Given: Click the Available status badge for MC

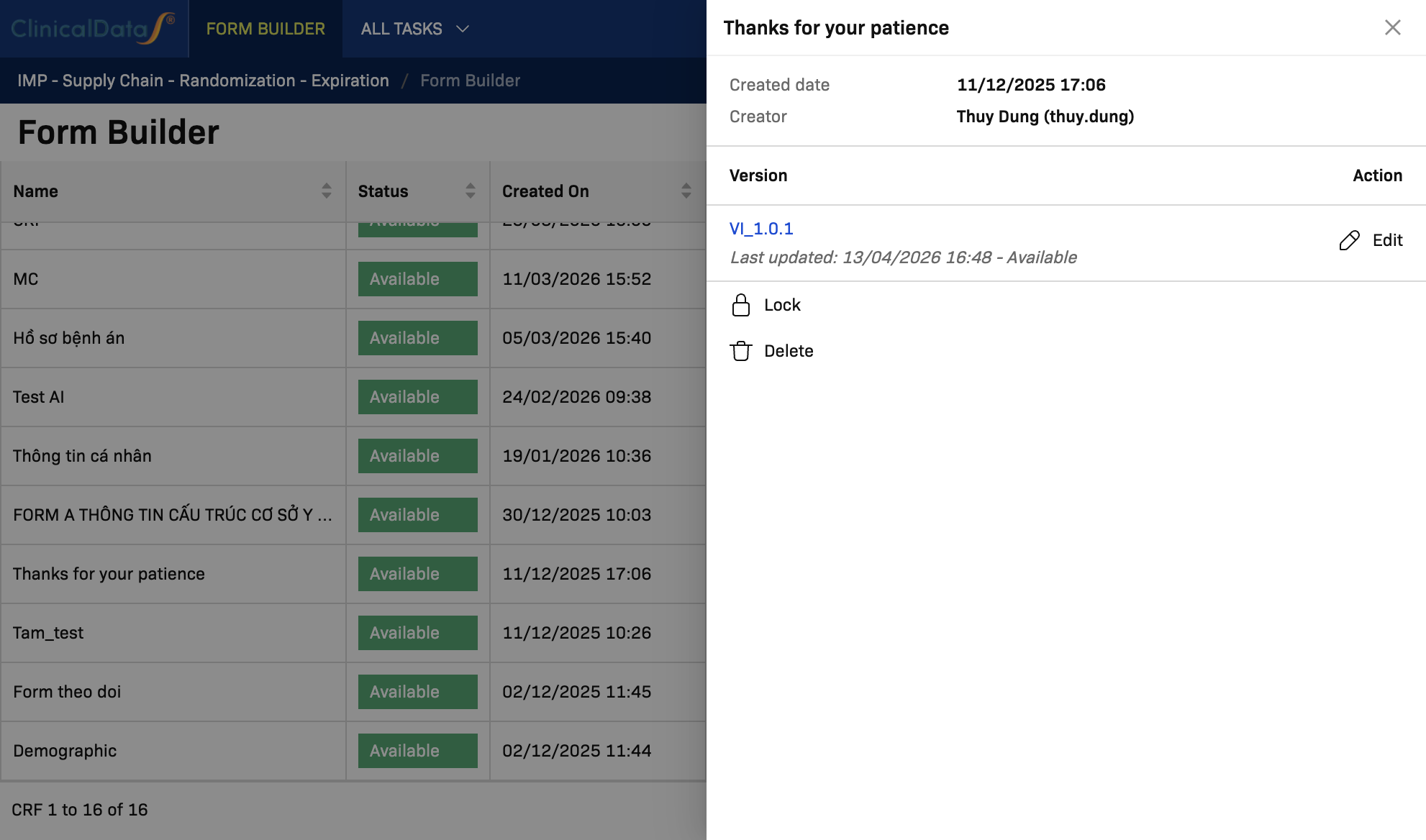Looking at the screenshot, I should pos(417,279).
